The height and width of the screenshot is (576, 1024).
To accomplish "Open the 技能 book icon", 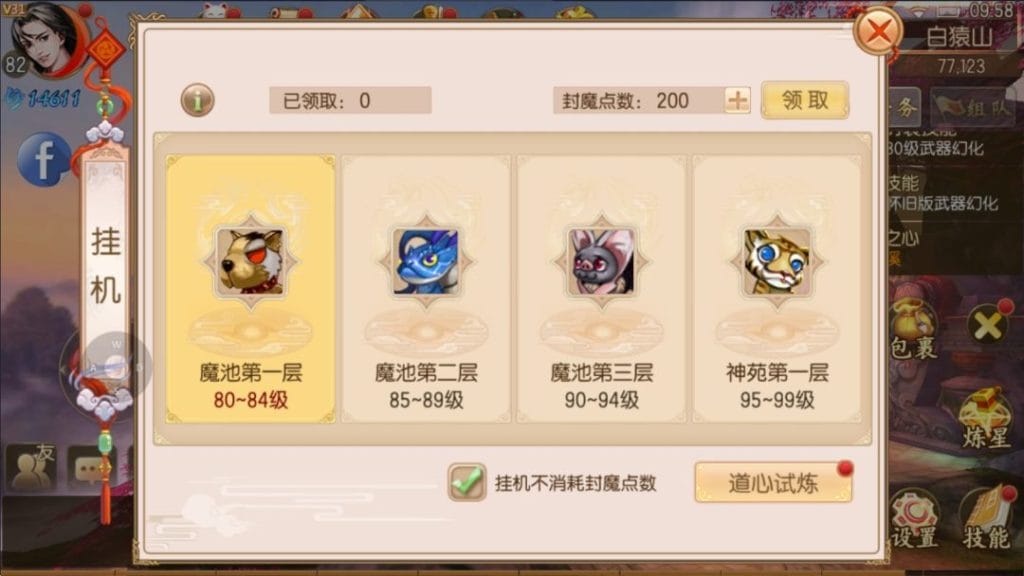I will [986, 519].
